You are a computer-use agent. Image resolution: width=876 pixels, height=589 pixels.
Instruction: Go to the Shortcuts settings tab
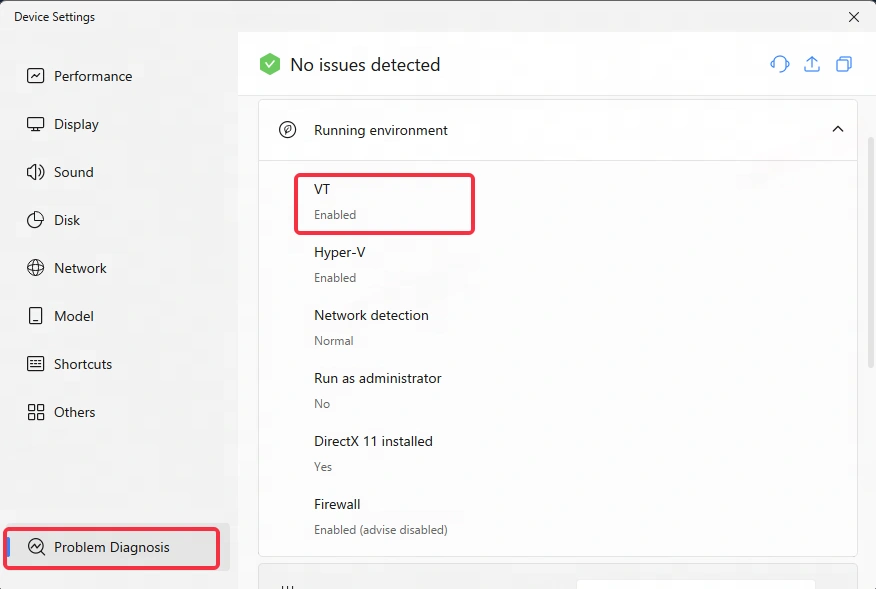click(x=82, y=364)
